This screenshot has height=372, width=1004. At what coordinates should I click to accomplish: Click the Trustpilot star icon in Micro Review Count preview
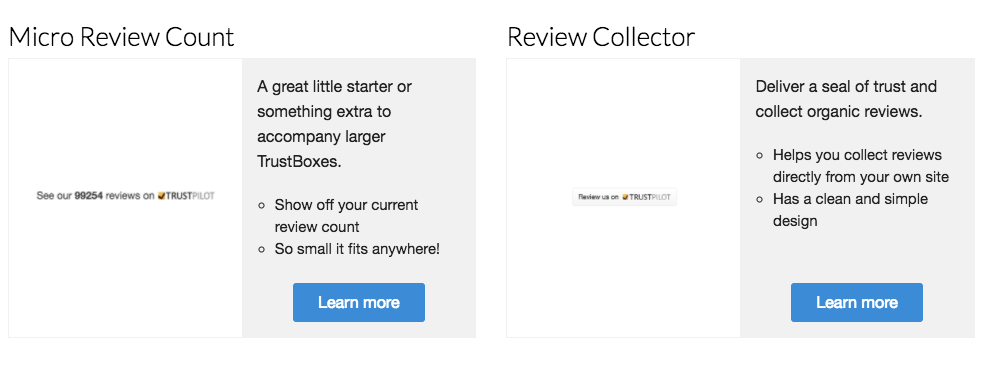click(x=161, y=196)
